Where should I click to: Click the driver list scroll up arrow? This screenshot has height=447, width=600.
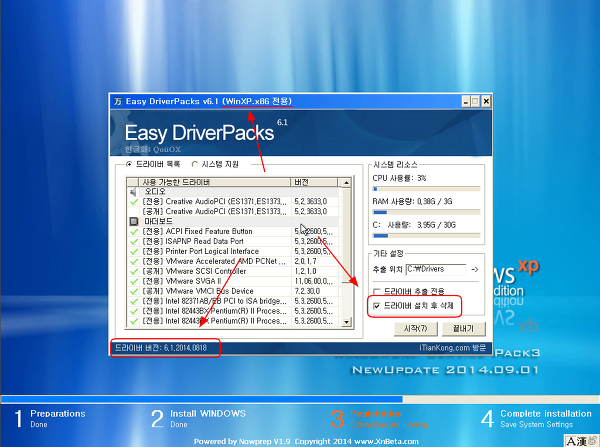(x=346, y=183)
